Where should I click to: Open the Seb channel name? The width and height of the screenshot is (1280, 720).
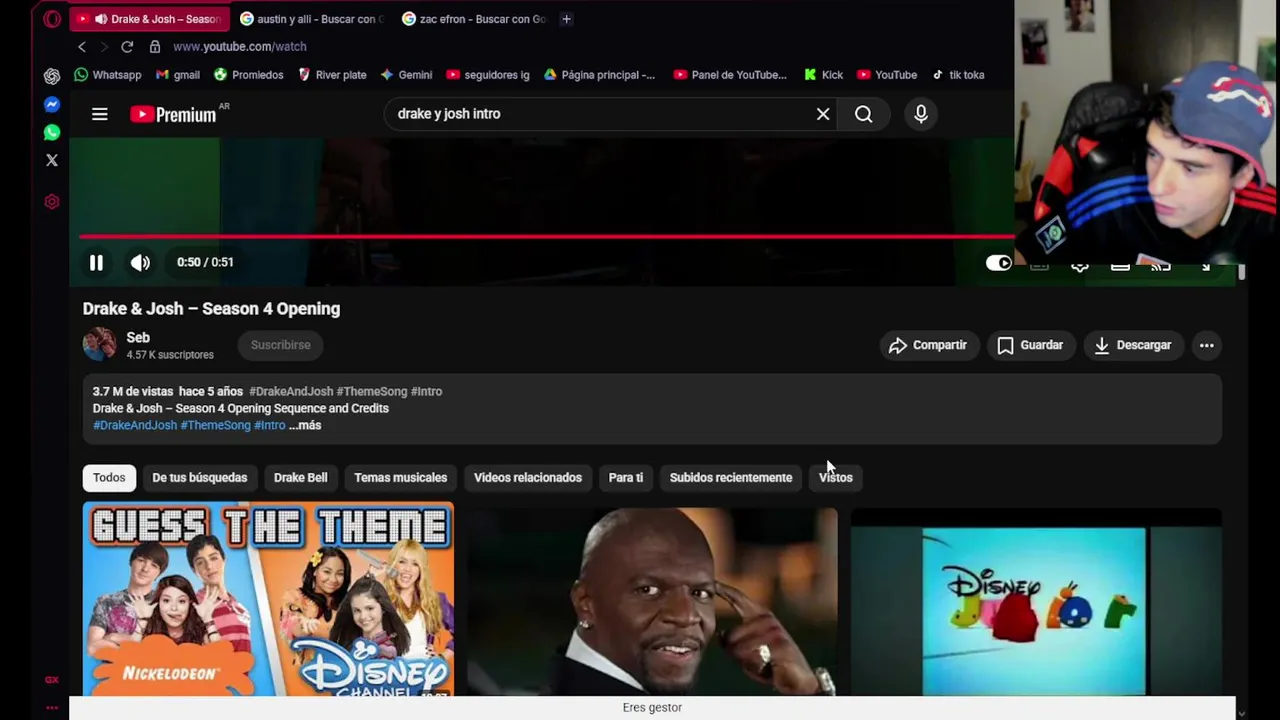pyautogui.click(x=138, y=338)
